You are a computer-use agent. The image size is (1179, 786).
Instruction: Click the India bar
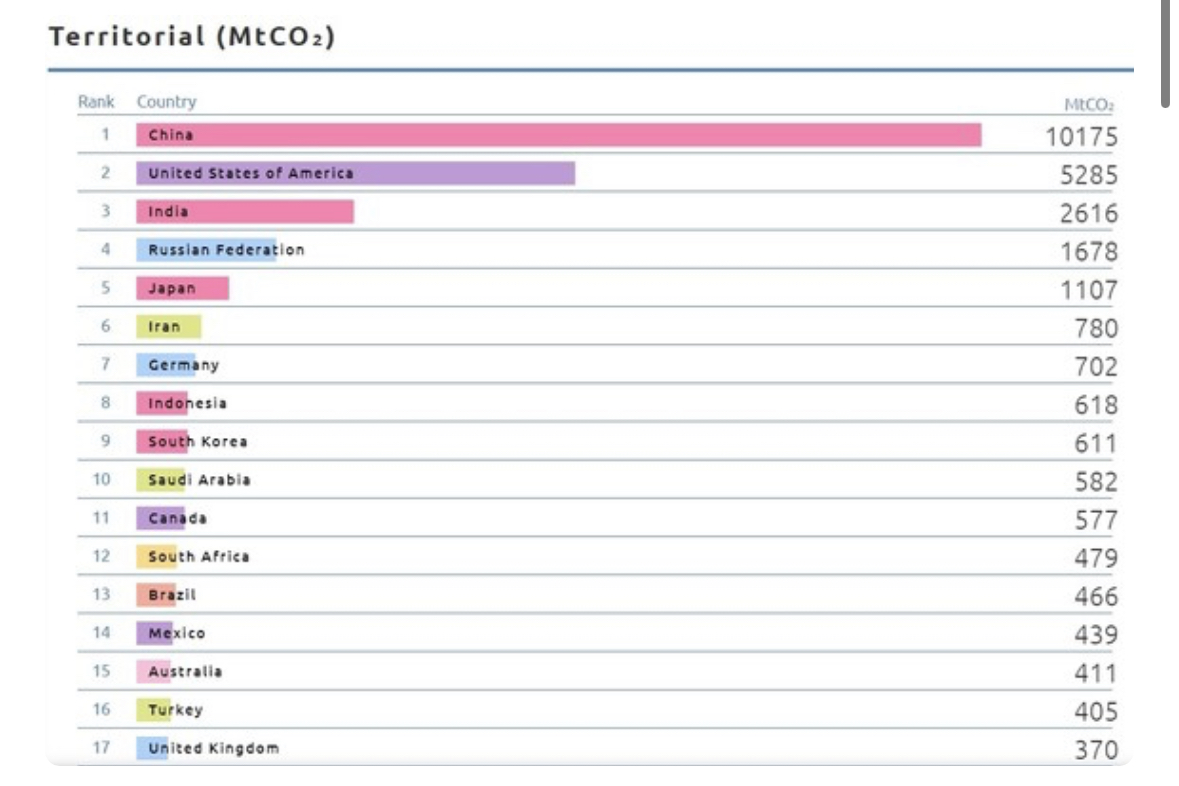tap(245, 211)
